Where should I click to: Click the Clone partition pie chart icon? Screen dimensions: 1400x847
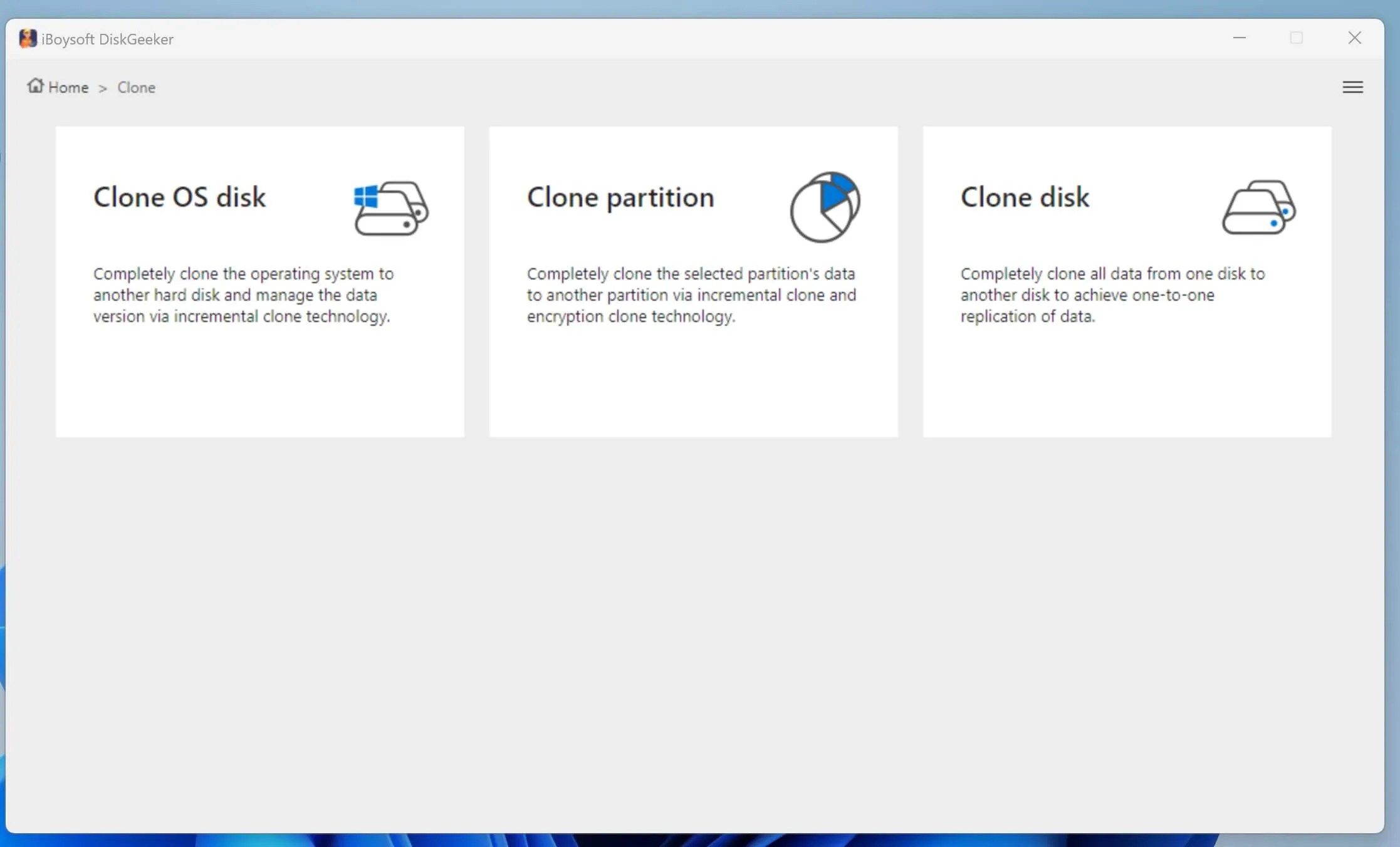[825, 207]
